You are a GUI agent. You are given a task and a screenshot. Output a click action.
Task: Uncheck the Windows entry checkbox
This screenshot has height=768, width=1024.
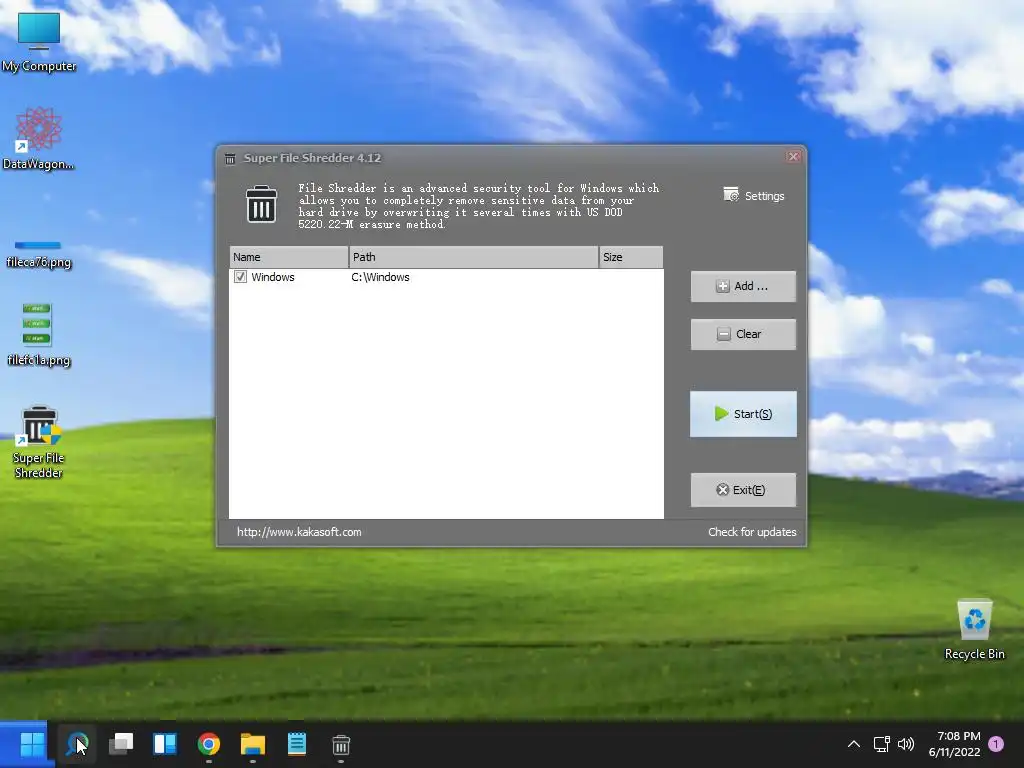point(240,277)
